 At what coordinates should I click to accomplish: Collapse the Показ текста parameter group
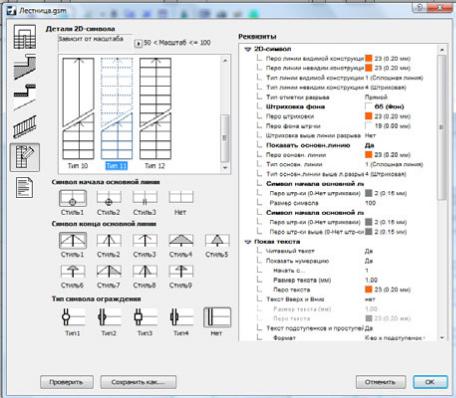[248, 242]
